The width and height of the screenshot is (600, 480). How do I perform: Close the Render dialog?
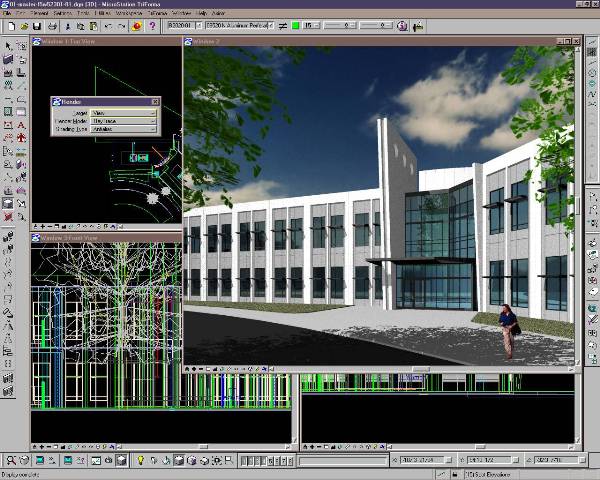(156, 101)
